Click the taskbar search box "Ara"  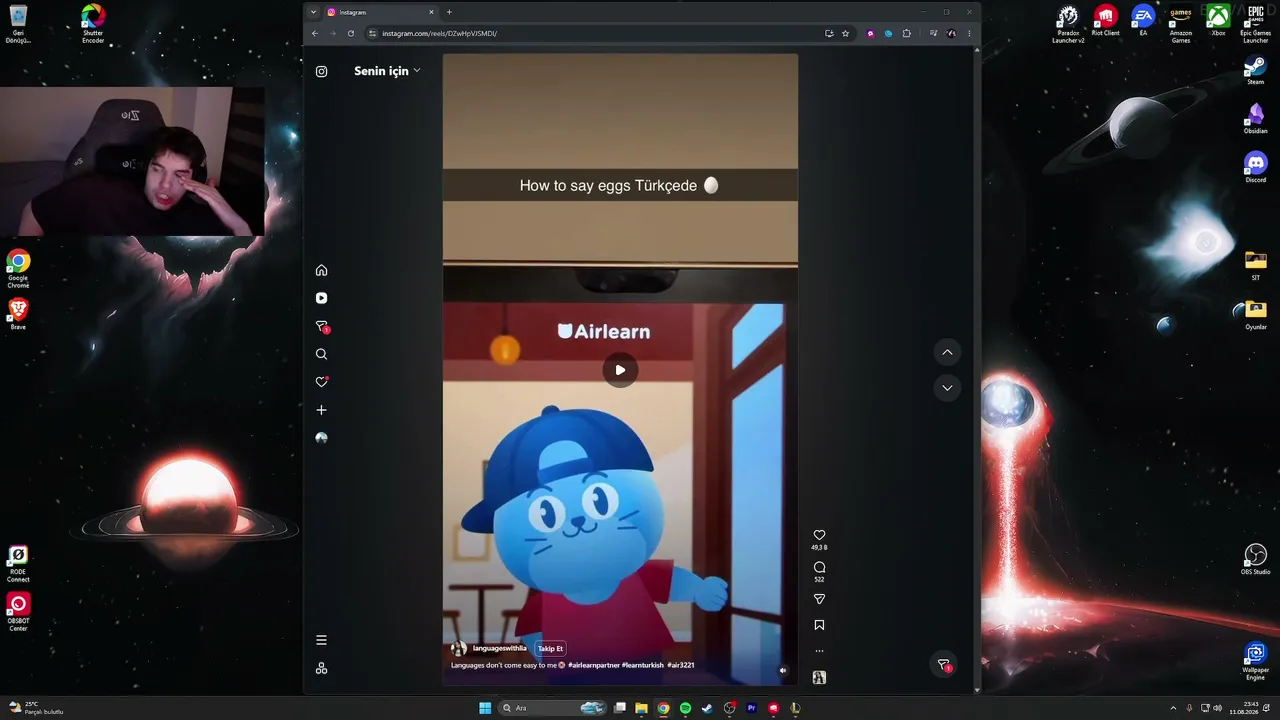tap(553, 708)
